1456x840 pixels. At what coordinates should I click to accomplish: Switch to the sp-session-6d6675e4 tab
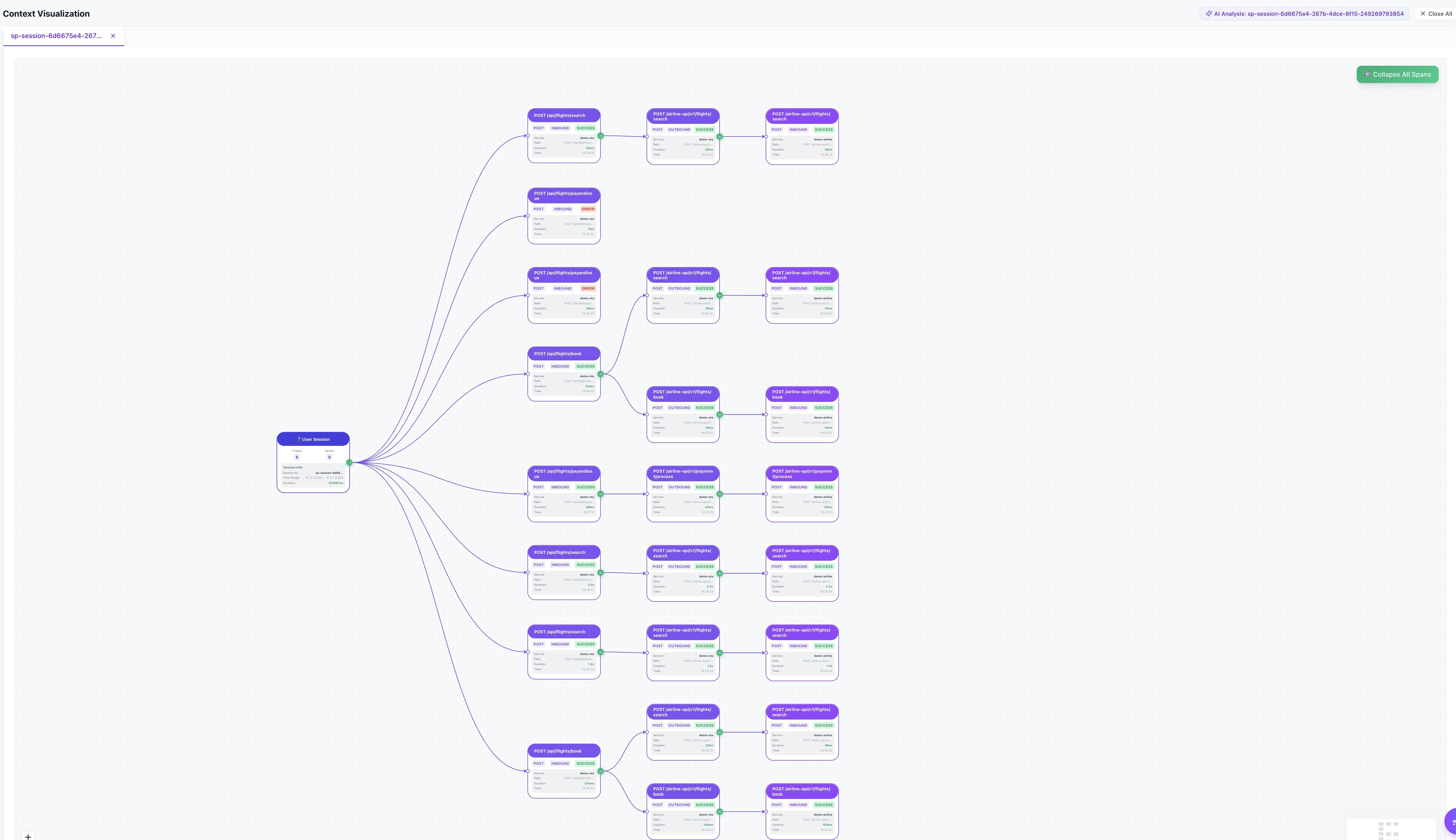click(56, 36)
